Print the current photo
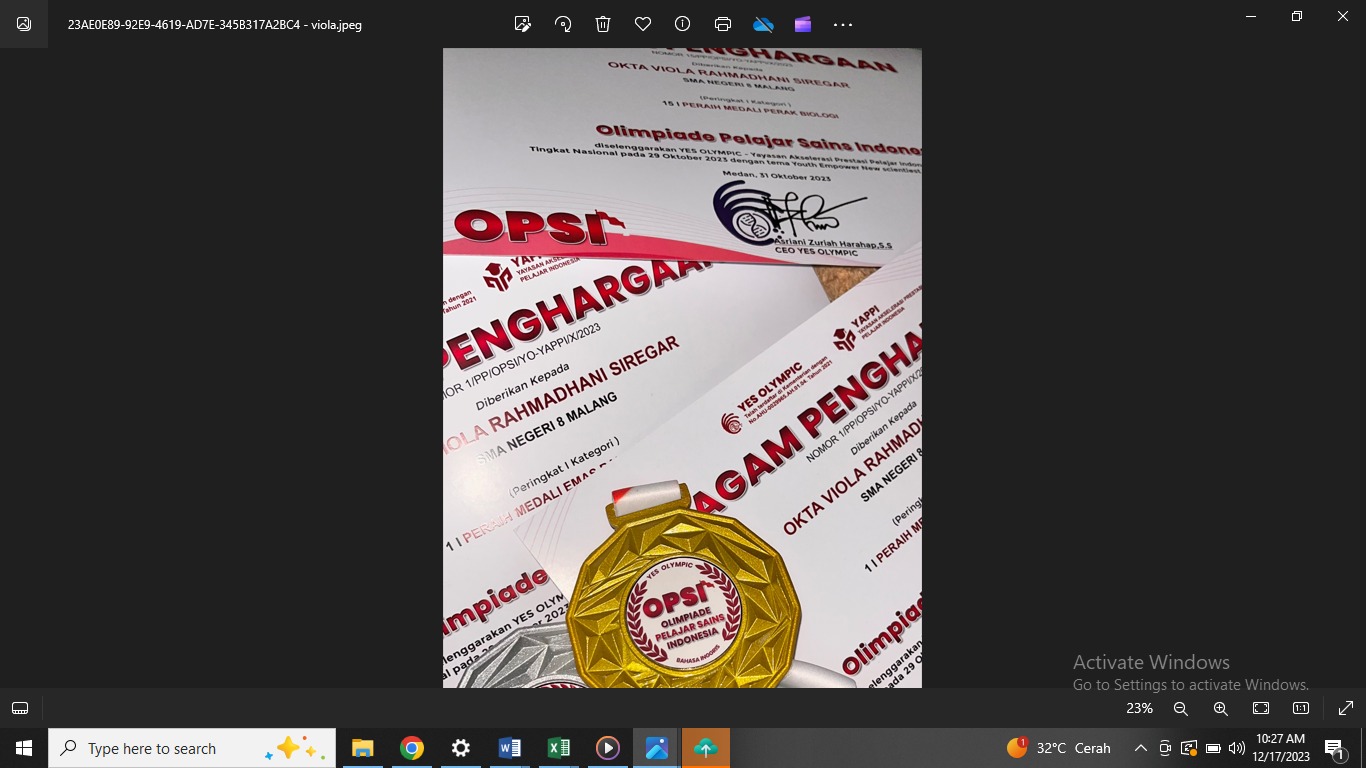 tap(723, 24)
